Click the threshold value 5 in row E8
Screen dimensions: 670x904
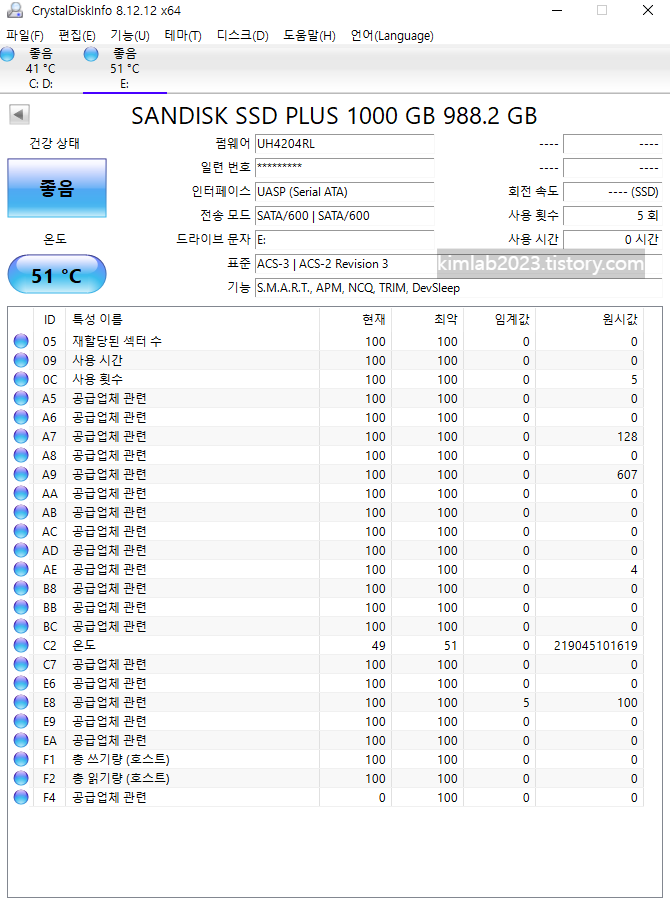[526, 703]
